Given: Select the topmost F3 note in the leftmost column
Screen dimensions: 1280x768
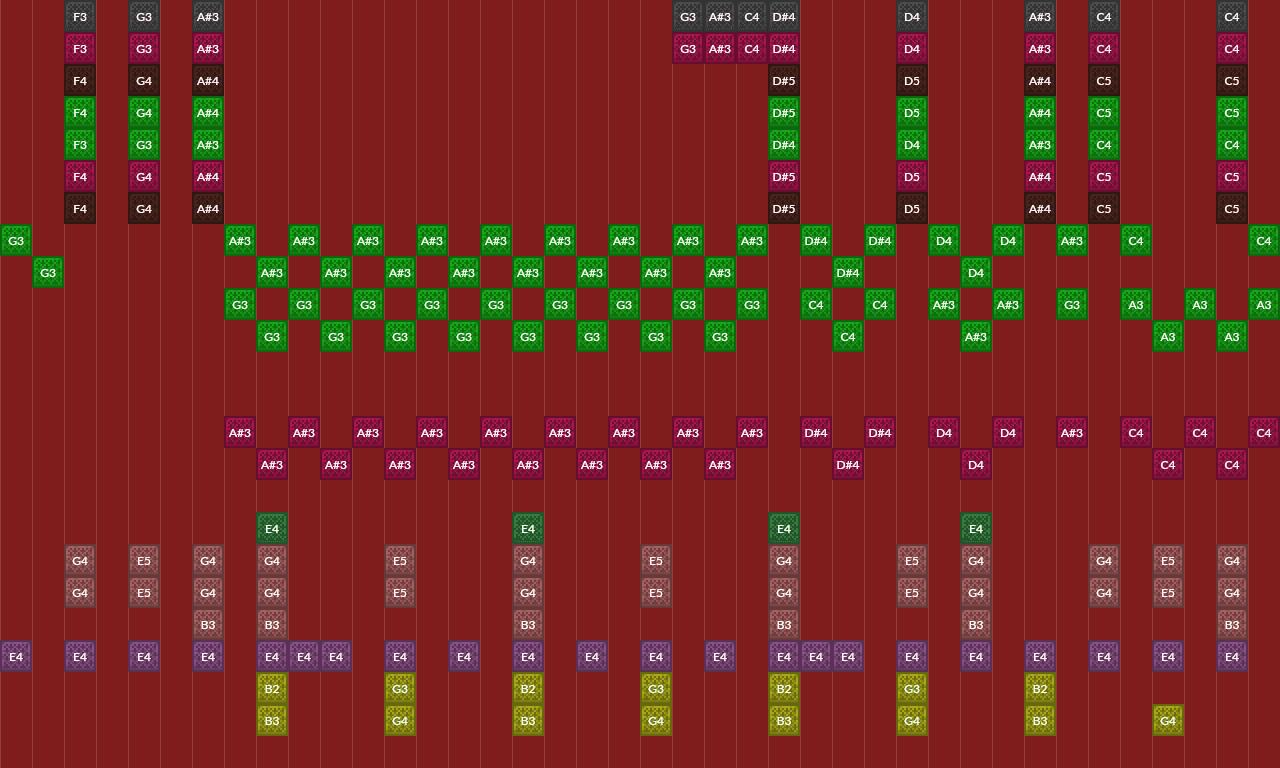Looking at the screenshot, I should (x=80, y=17).
